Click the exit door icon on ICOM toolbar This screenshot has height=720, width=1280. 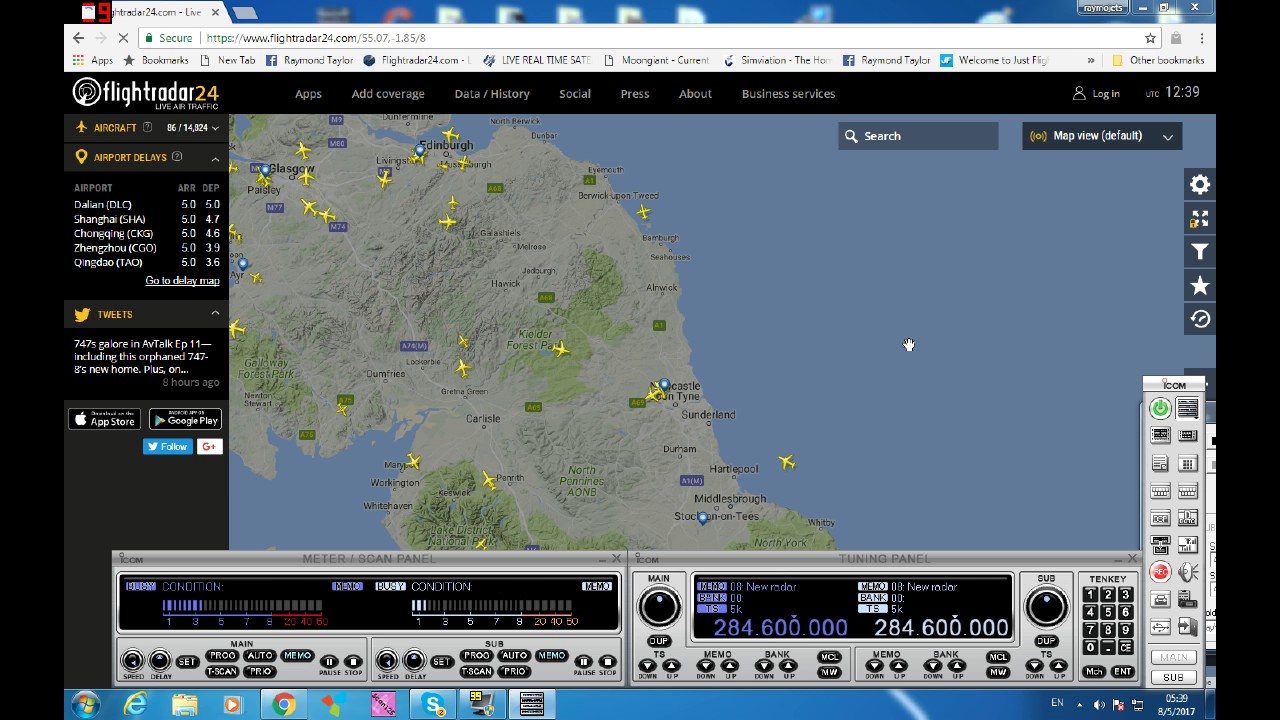(x=1187, y=627)
